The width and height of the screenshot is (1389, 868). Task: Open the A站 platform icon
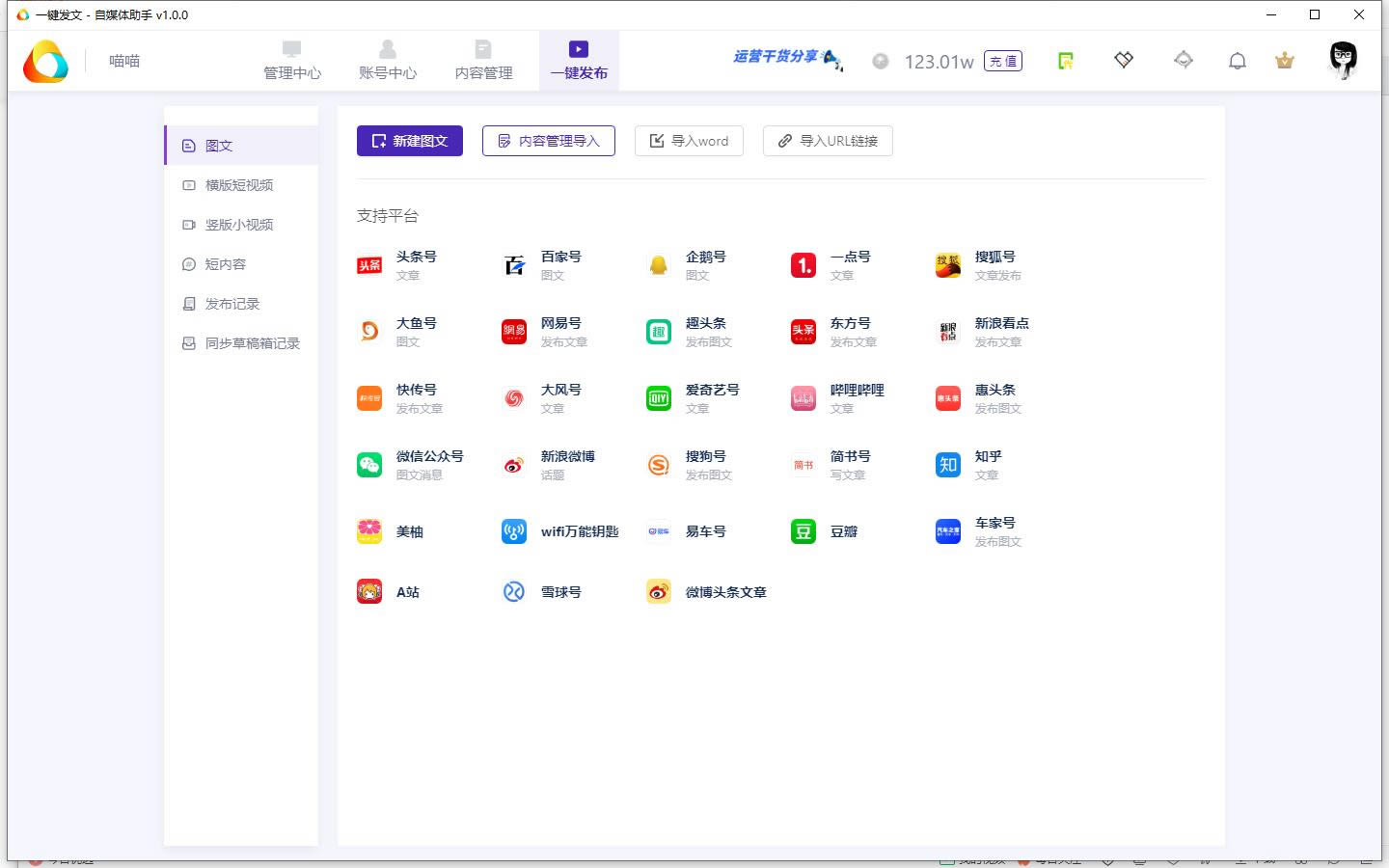pyautogui.click(x=369, y=591)
